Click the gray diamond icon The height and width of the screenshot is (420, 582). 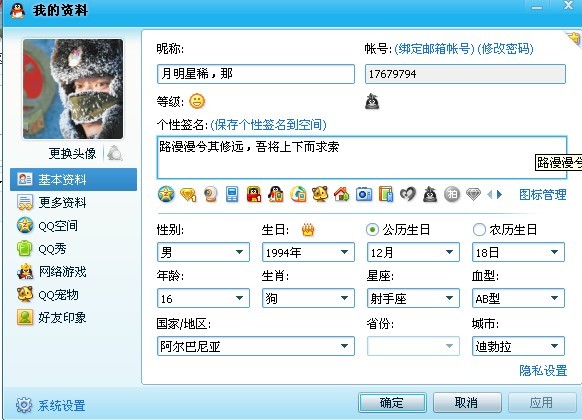(x=473, y=194)
